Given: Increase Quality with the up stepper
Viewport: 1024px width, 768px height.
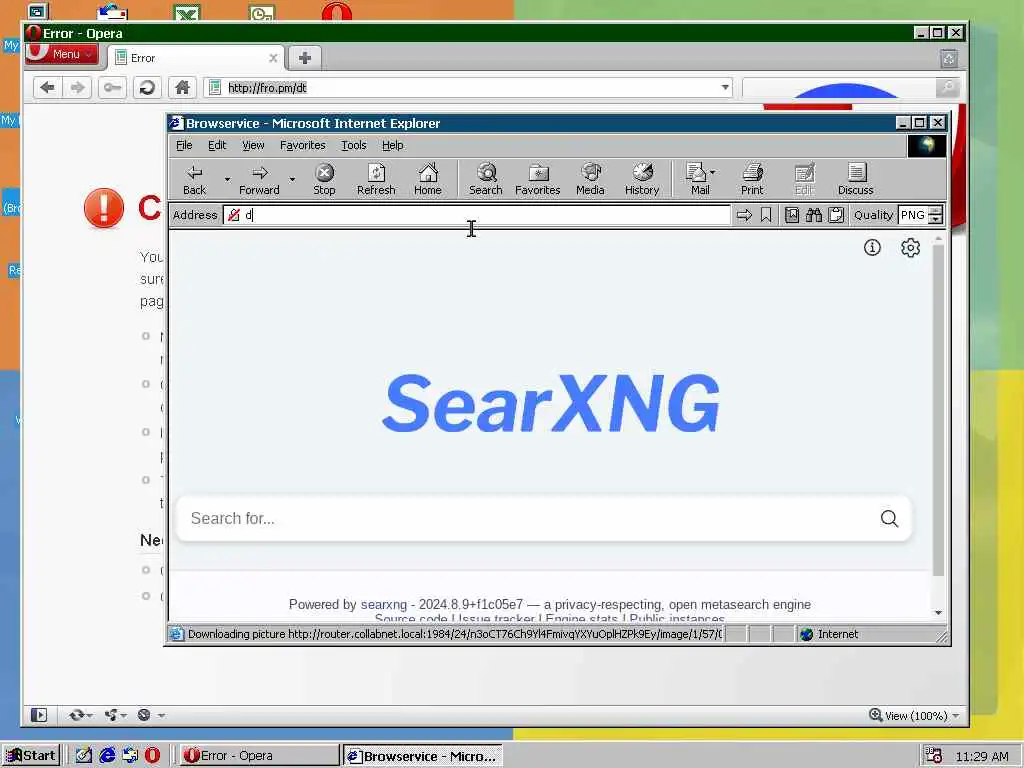Looking at the screenshot, I should pyautogui.click(x=936, y=210).
